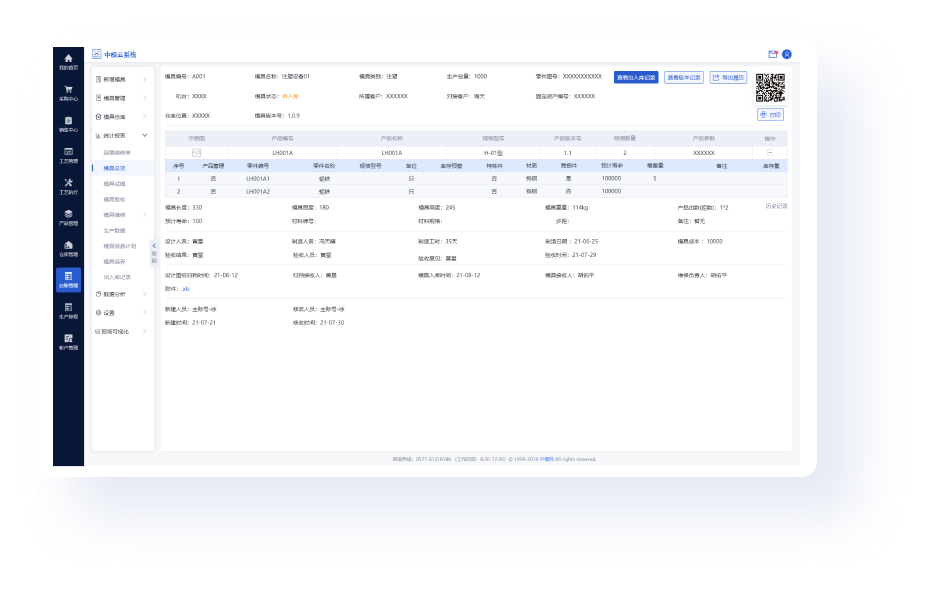Click product code cell LH001A
The width and height of the screenshot is (930, 590).
pos(282,153)
